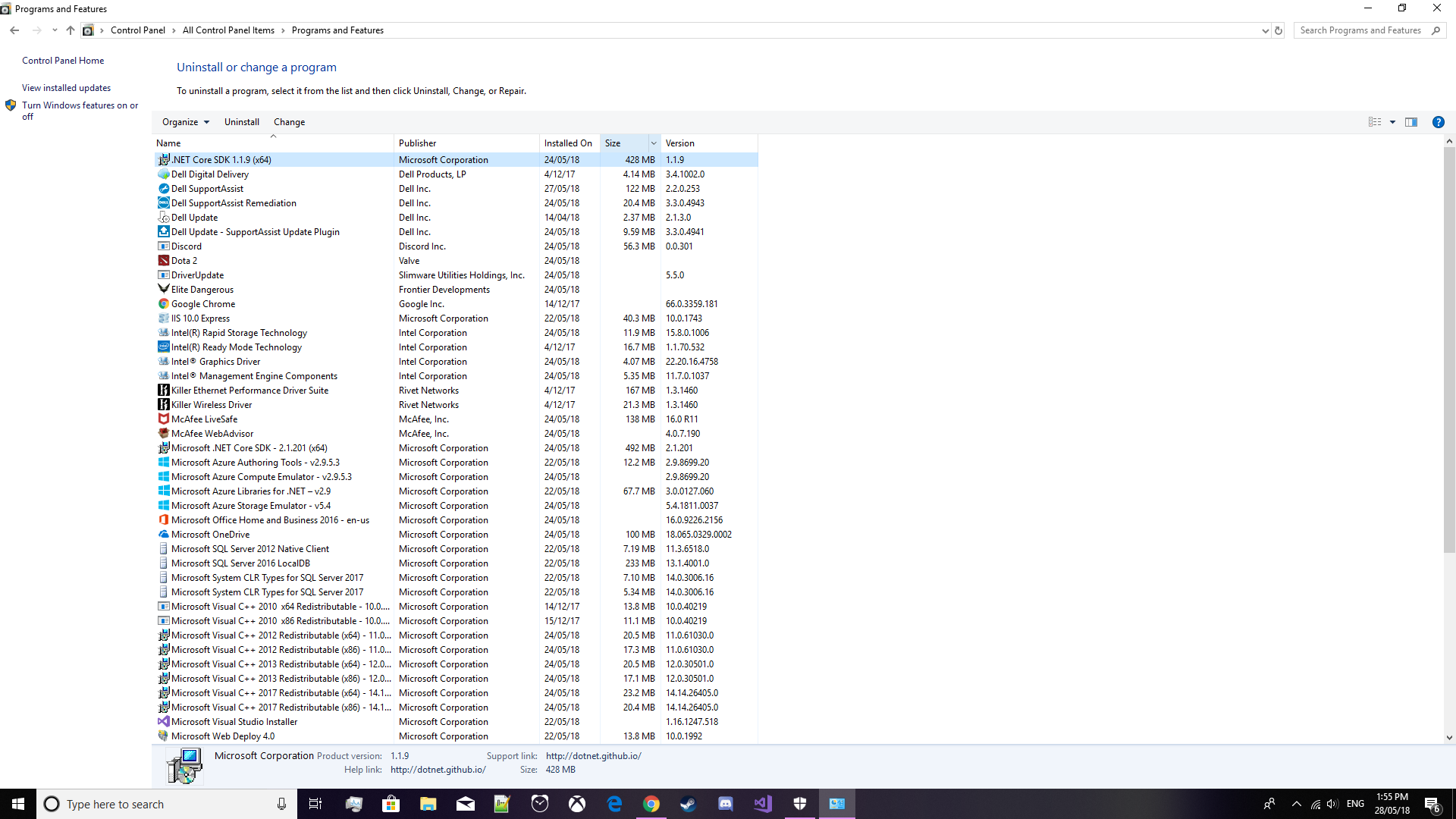Expand the Organize dropdown menu
The width and height of the screenshot is (1456, 819).
[186, 122]
